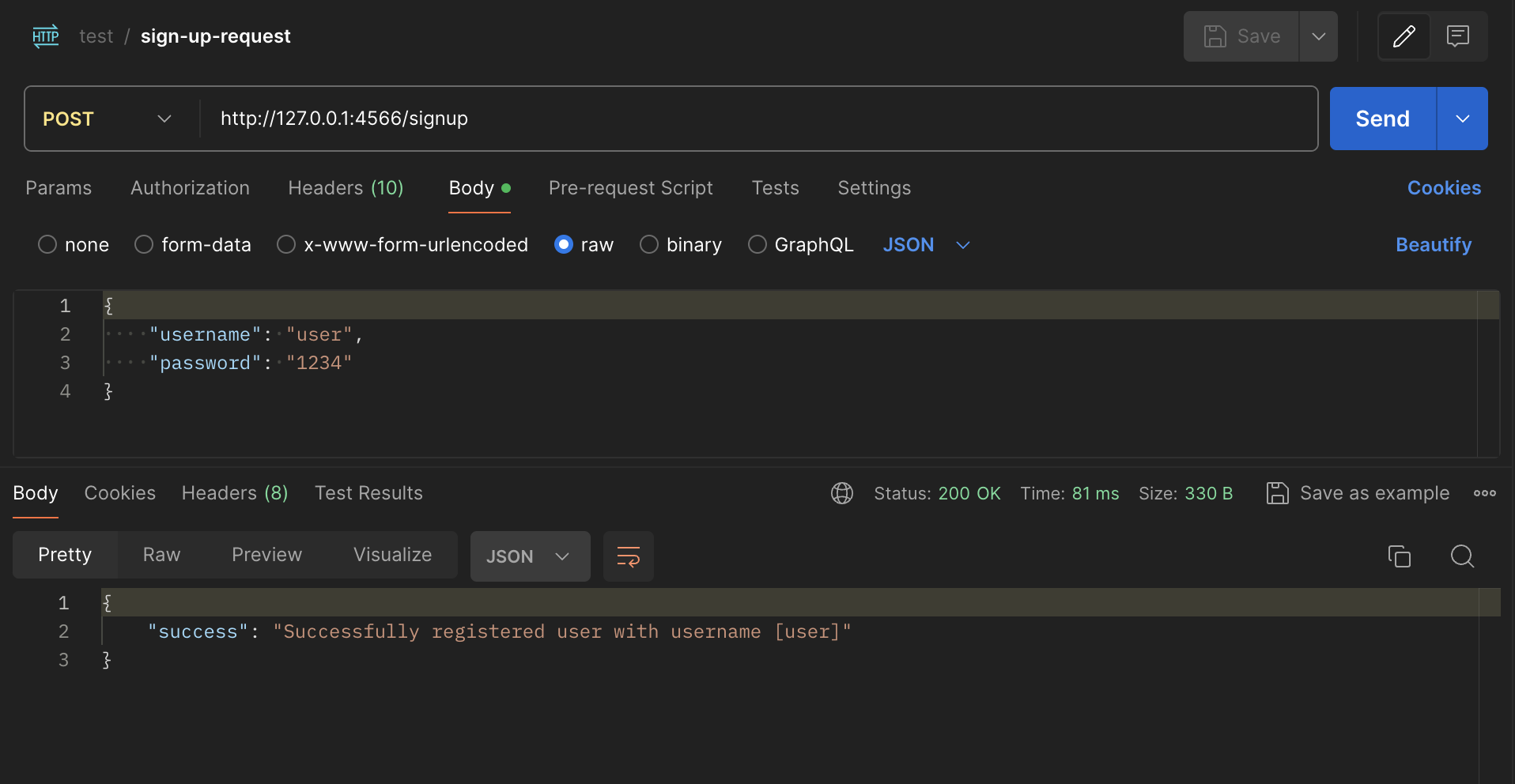The height and width of the screenshot is (784, 1515).
Task: Copy response using the copy icon
Action: click(x=1399, y=556)
